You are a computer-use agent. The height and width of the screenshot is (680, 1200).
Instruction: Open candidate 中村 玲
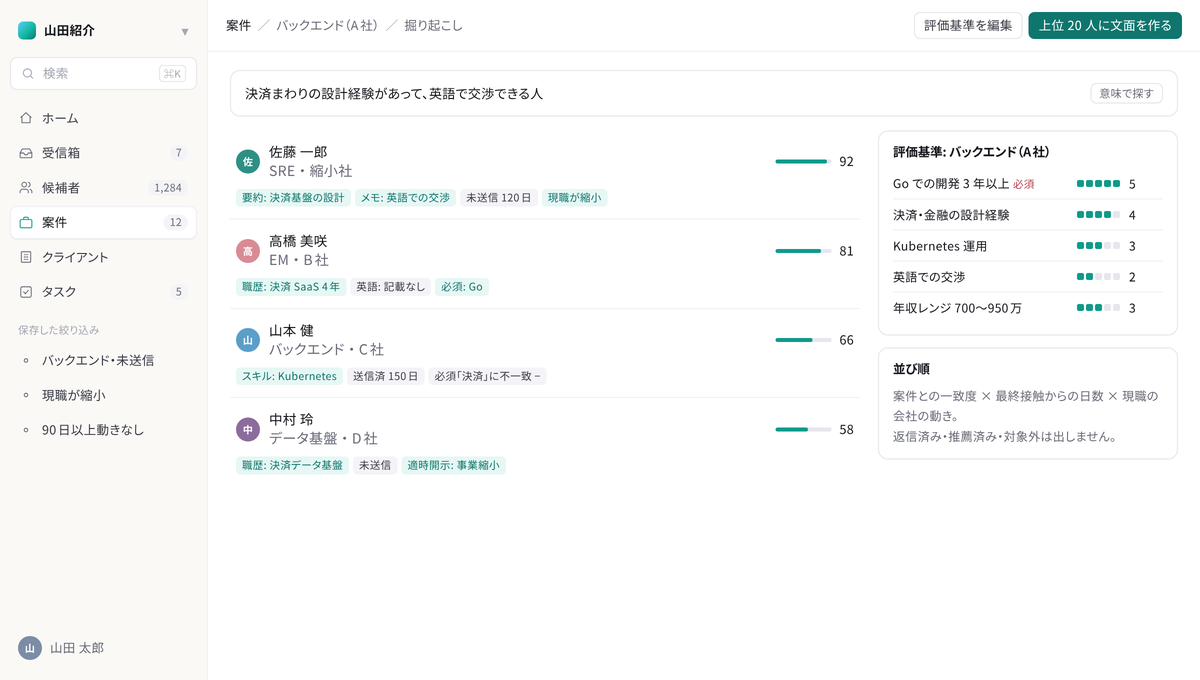coord(545,442)
